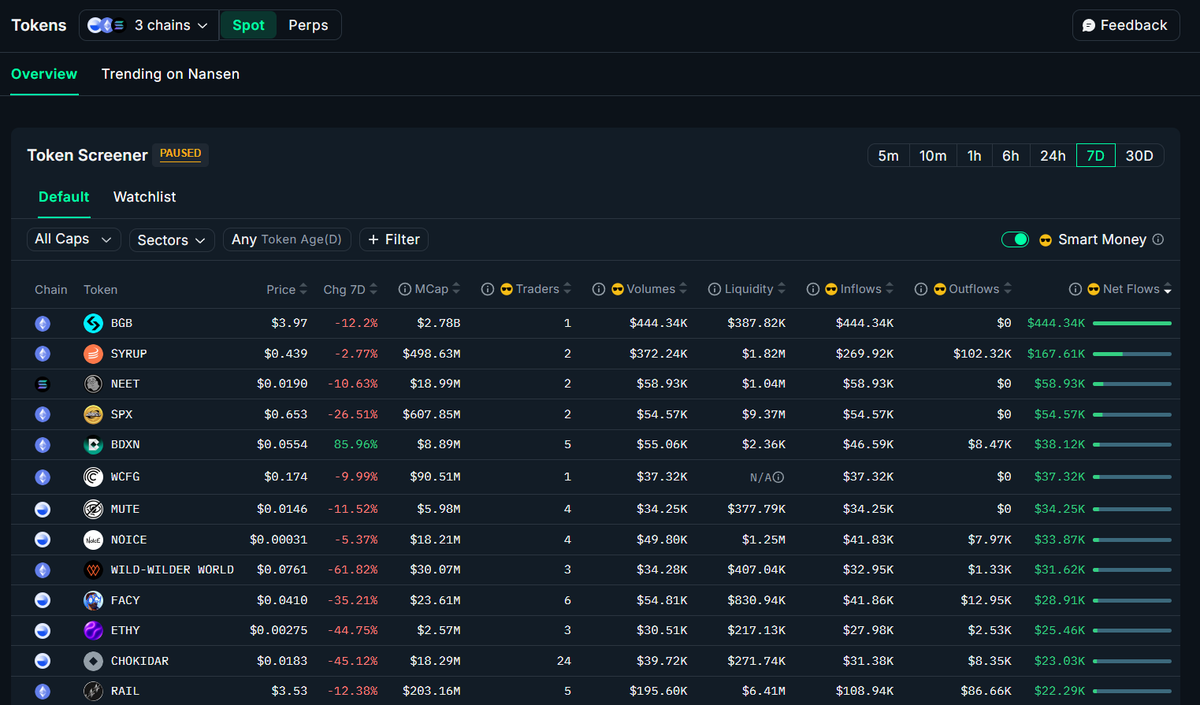Click the WCFG token icon
The width and height of the screenshot is (1200, 705).
93,477
